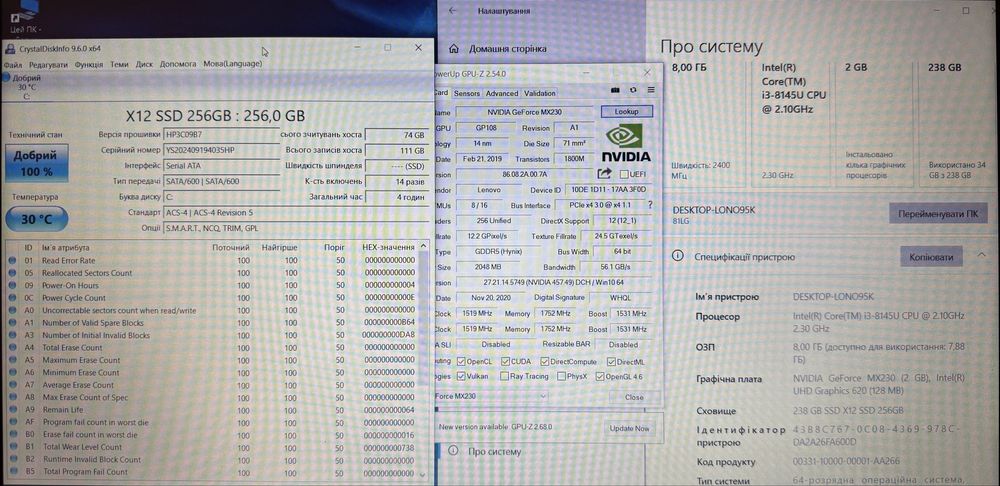Image resolution: width=1000 pixels, height=486 pixels.
Task: Open the Диск menu
Action: 144,64
